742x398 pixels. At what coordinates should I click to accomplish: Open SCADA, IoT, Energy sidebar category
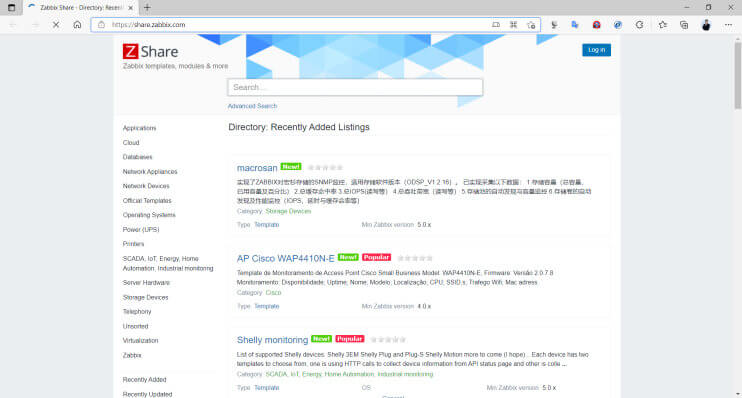(168, 264)
